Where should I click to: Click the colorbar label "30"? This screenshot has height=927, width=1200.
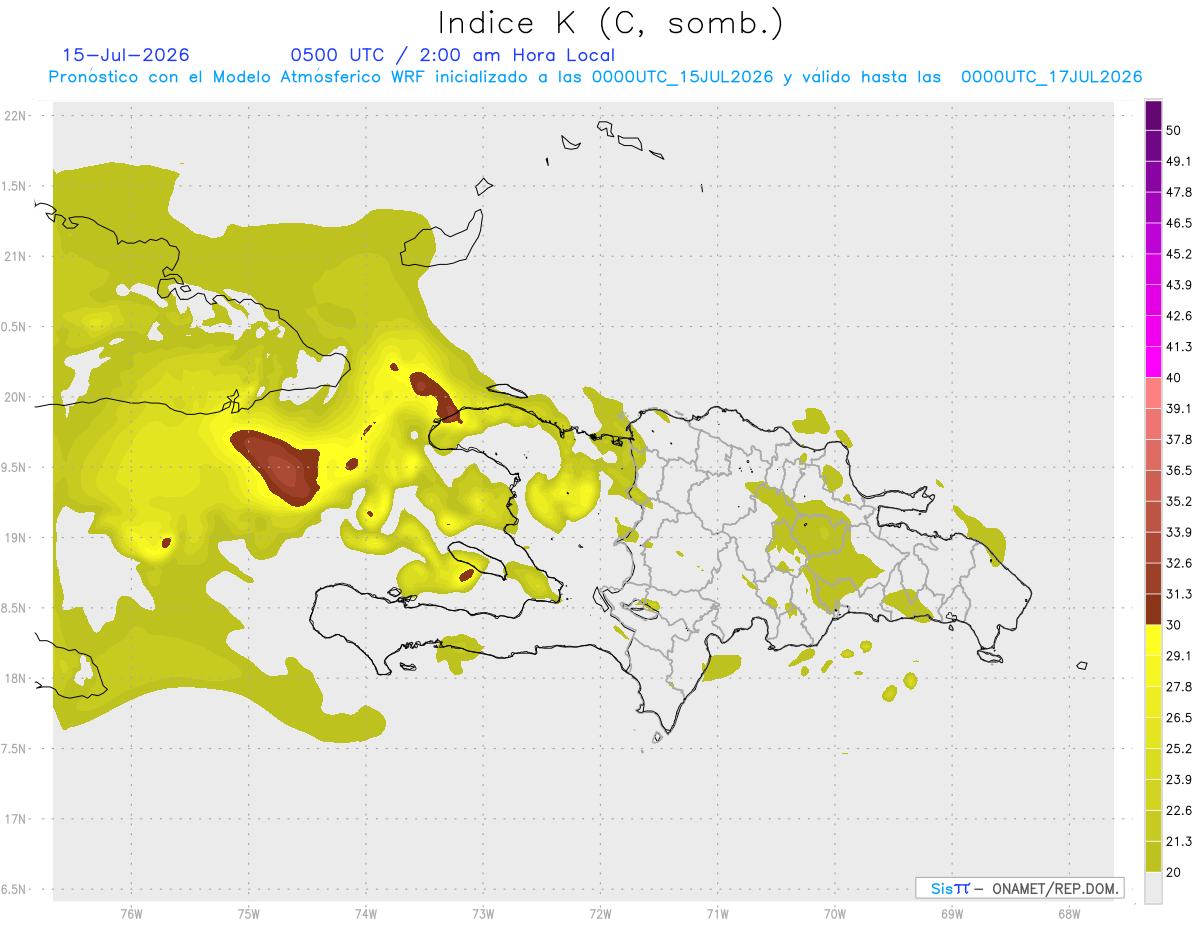[1173, 625]
